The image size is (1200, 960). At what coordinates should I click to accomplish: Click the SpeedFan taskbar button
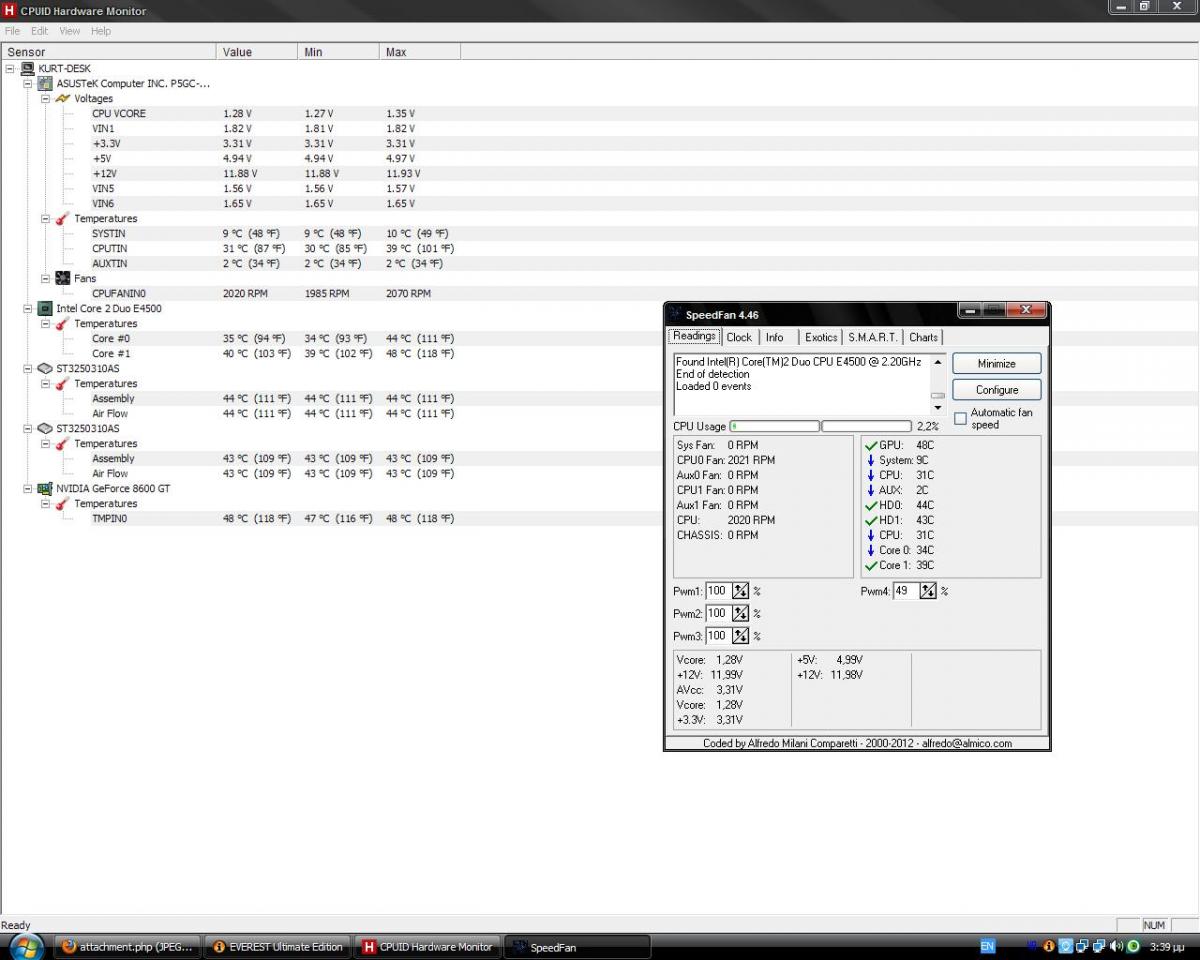point(577,946)
